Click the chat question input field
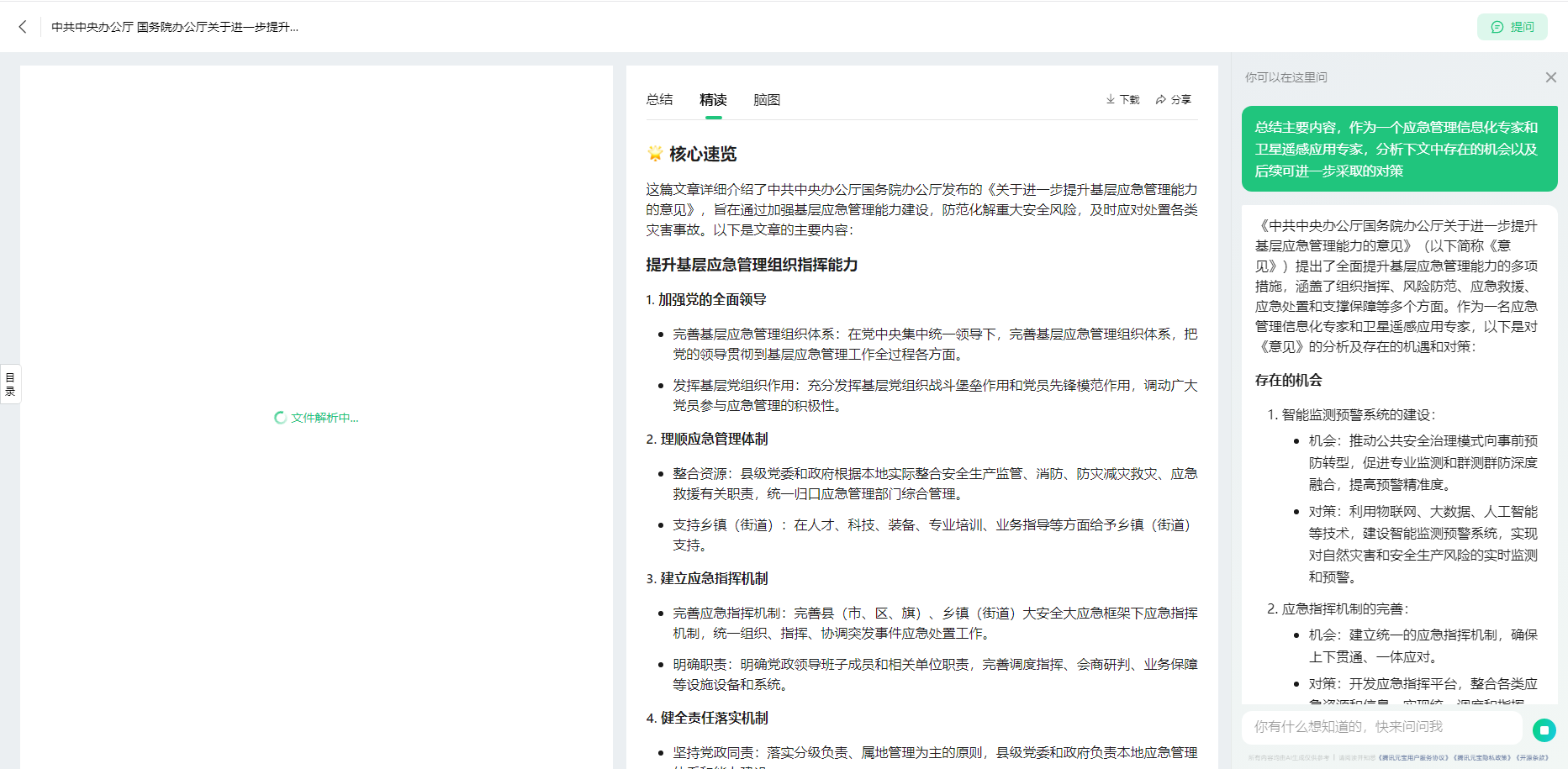 [1381, 727]
